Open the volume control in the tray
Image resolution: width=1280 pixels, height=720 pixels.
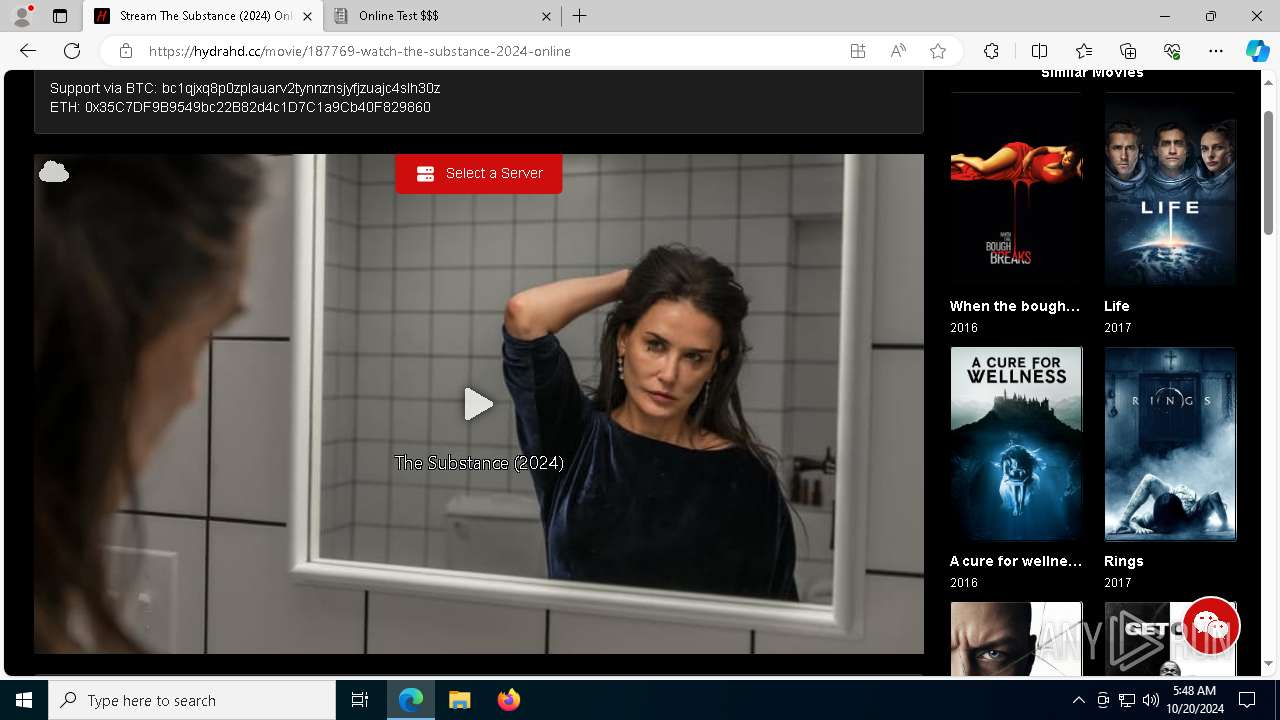click(x=1150, y=700)
